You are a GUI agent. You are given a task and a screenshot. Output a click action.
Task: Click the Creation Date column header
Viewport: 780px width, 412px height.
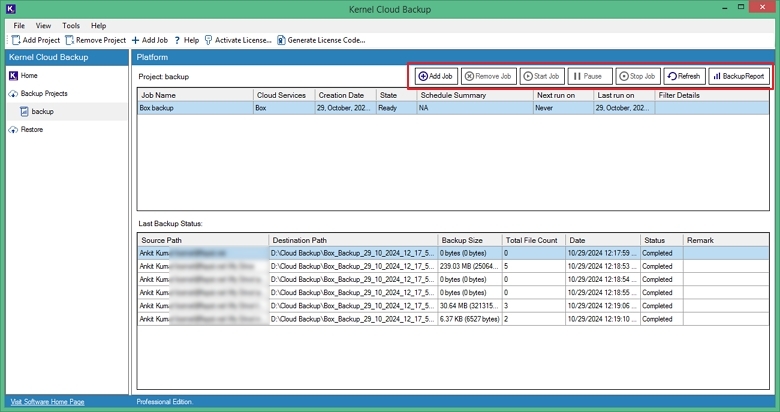(345, 95)
